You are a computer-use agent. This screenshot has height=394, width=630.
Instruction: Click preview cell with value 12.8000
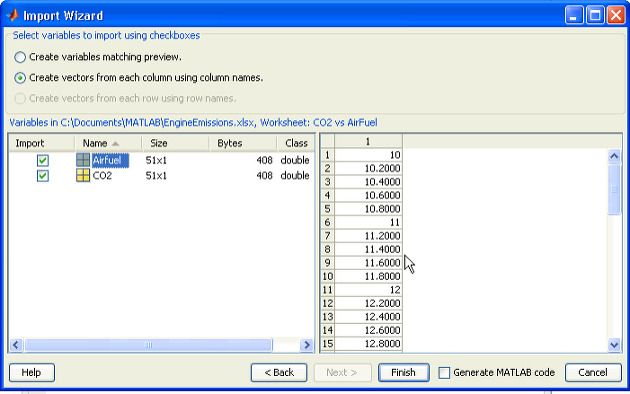(x=368, y=344)
